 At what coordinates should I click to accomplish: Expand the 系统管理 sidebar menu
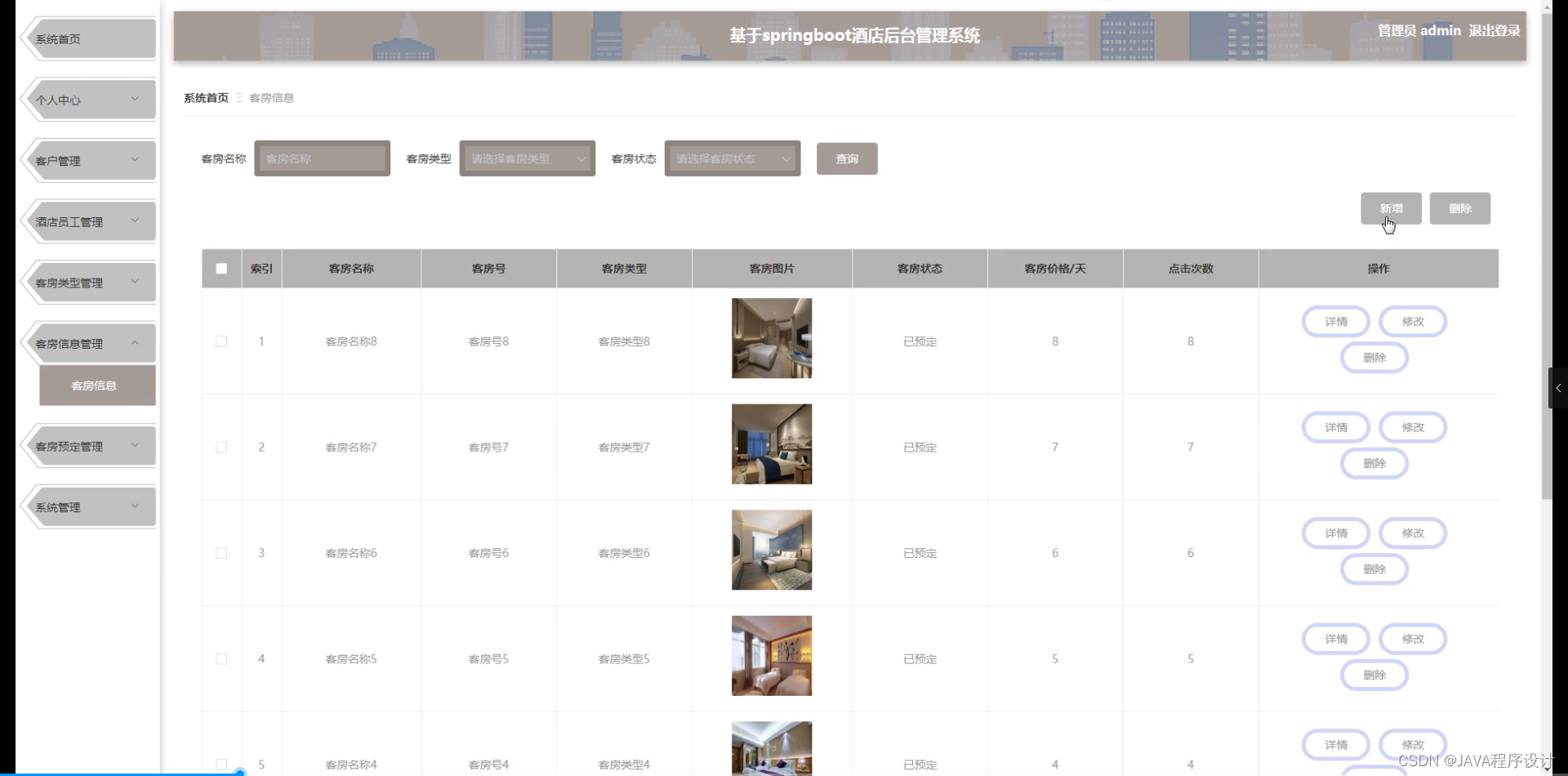coord(89,507)
